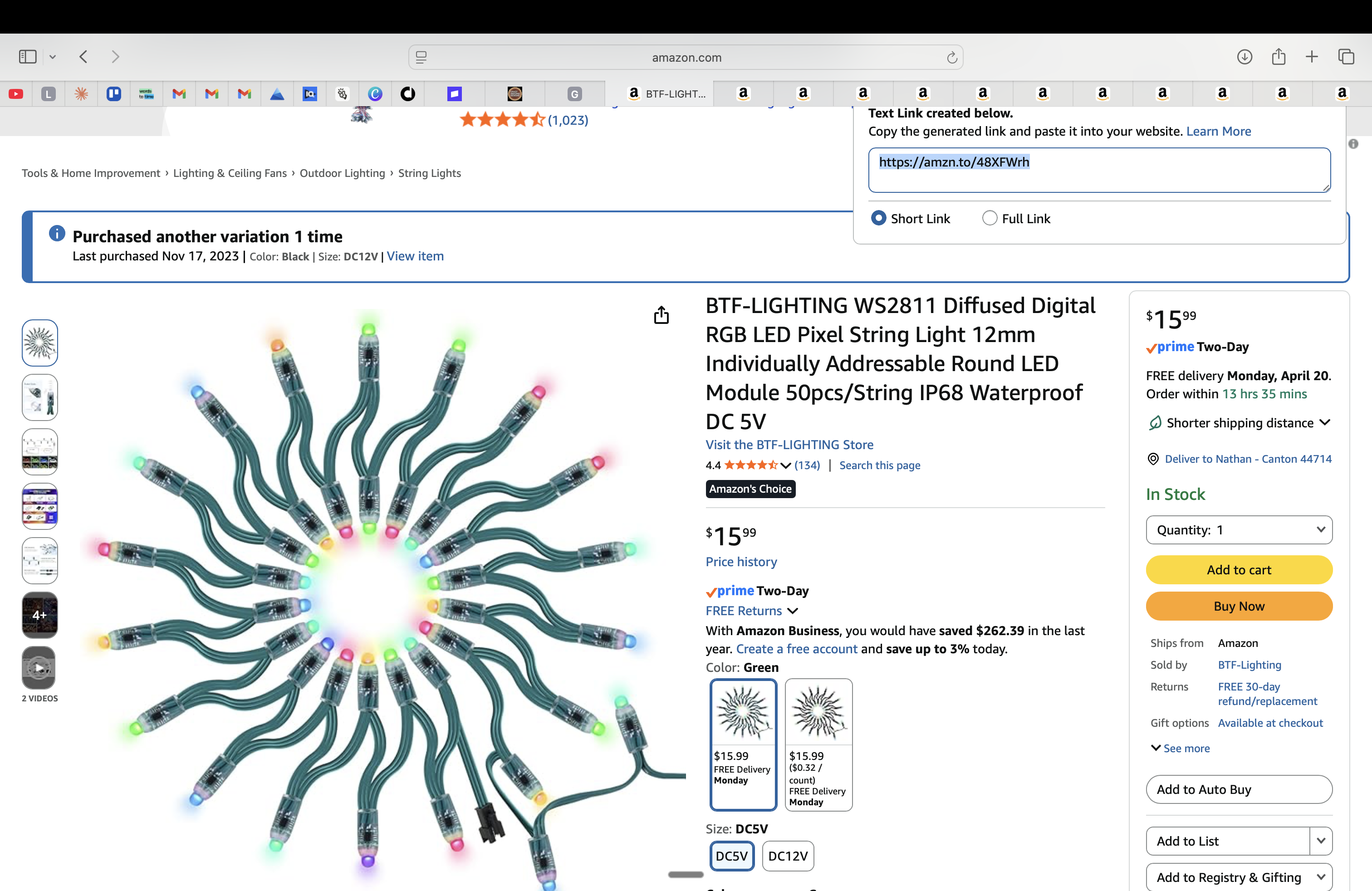Viewport: 1372px width, 891px height.
Task: Switch to the Trello pinned tab
Action: (113, 93)
